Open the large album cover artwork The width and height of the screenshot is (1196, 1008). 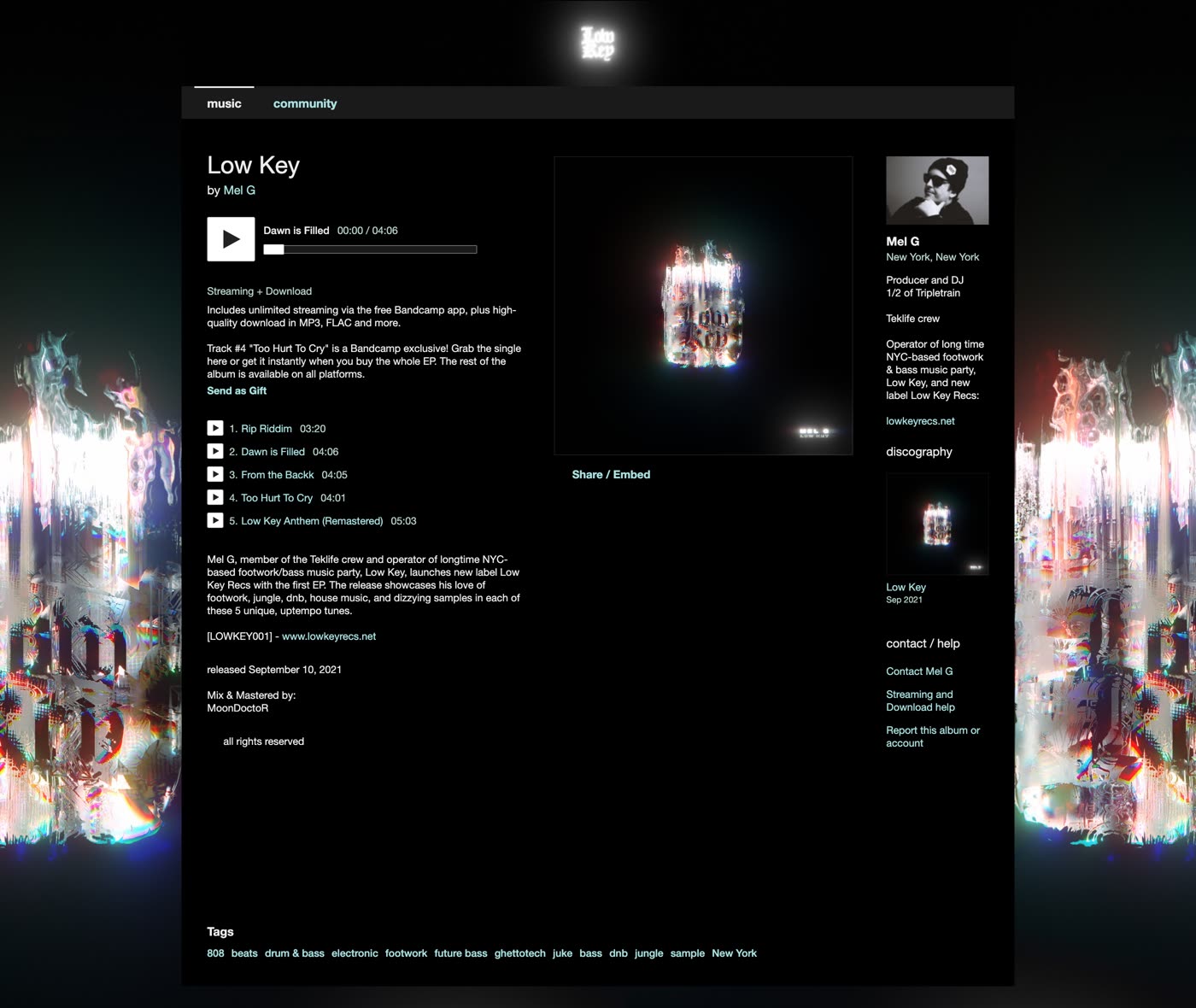(x=703, y=306)
